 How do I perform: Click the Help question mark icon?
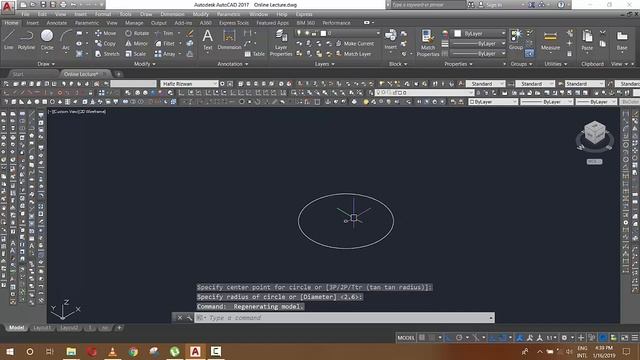point(561,4)
